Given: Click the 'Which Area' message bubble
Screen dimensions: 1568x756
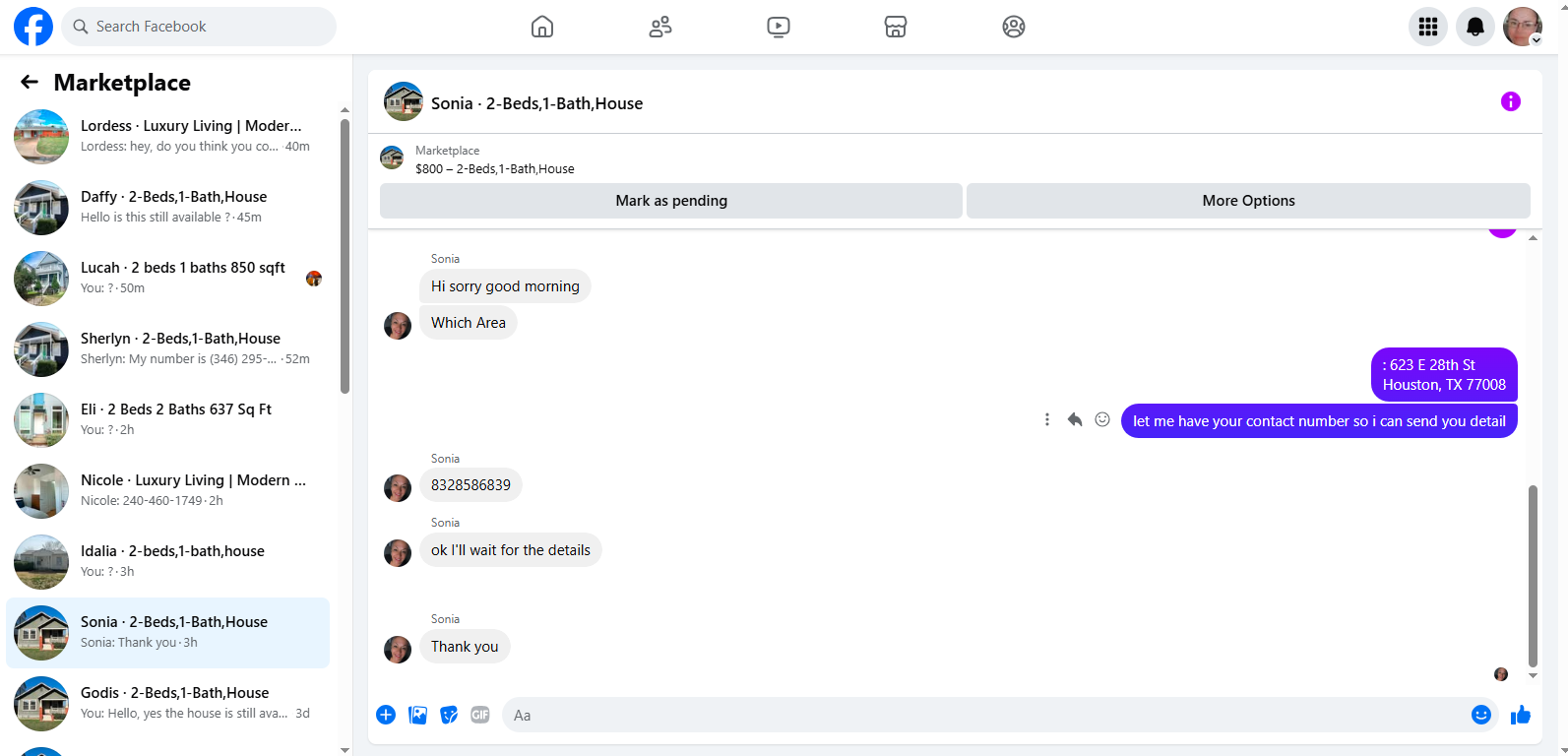Looking at the screenshot, I should (469, 323).
